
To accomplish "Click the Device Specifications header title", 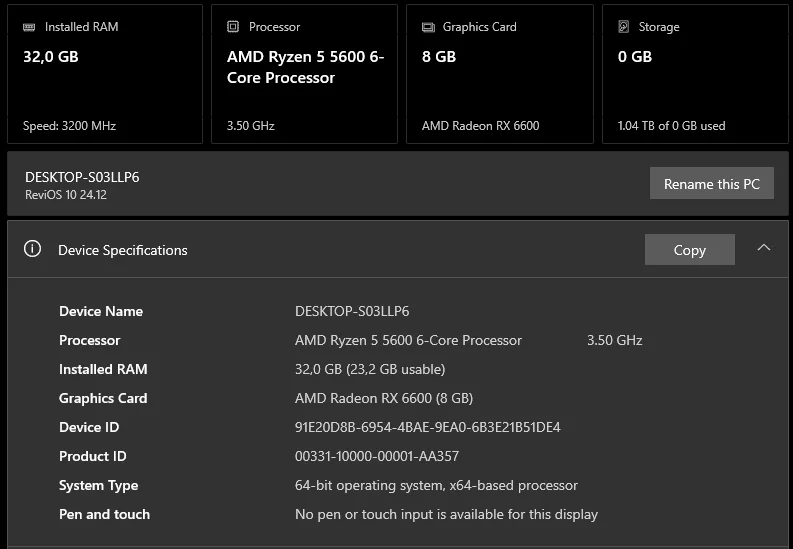I will [x=122, y=250].
